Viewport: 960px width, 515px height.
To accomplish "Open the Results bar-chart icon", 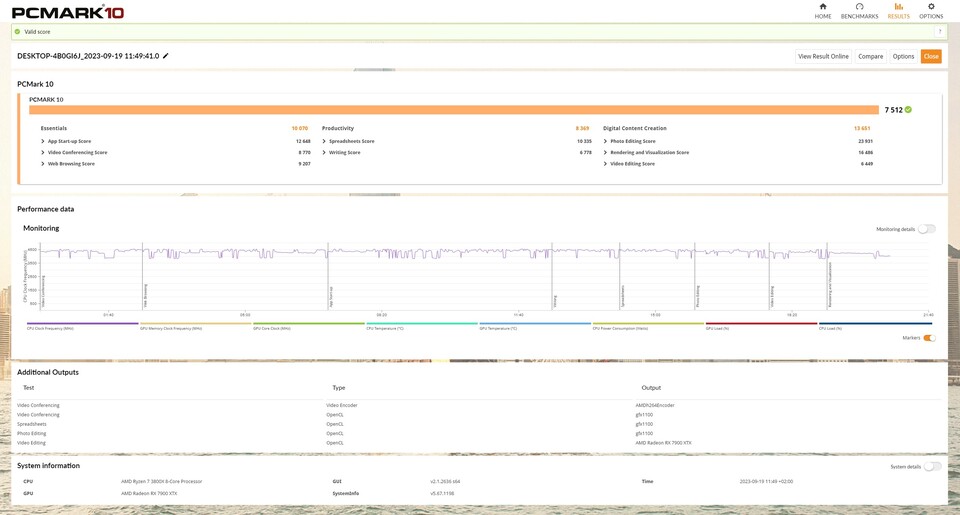I will [x=899, y=7].
